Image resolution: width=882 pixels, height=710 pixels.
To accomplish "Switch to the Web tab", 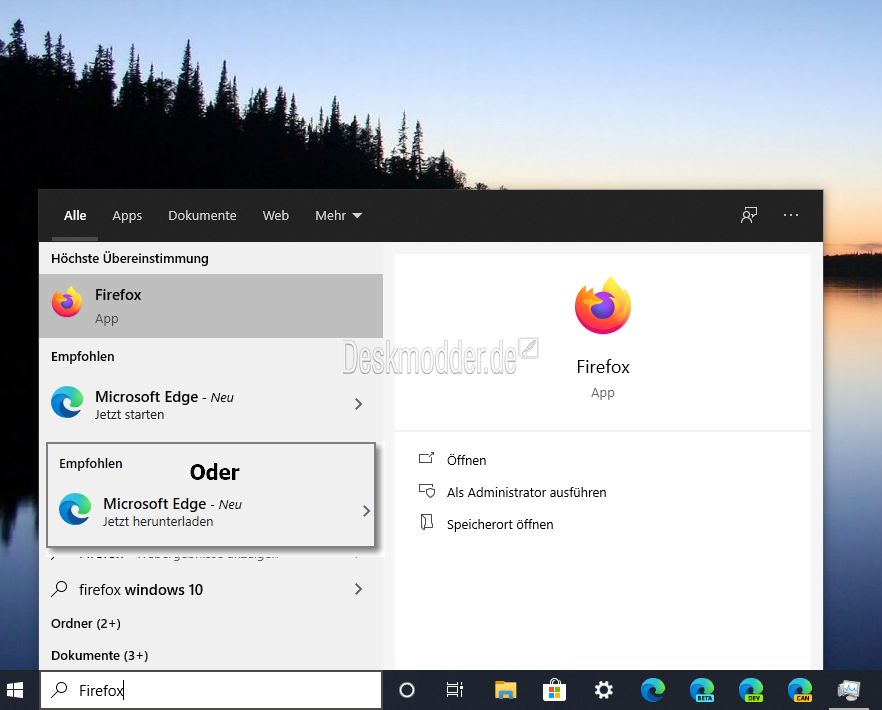I will (x=276, y=215).
